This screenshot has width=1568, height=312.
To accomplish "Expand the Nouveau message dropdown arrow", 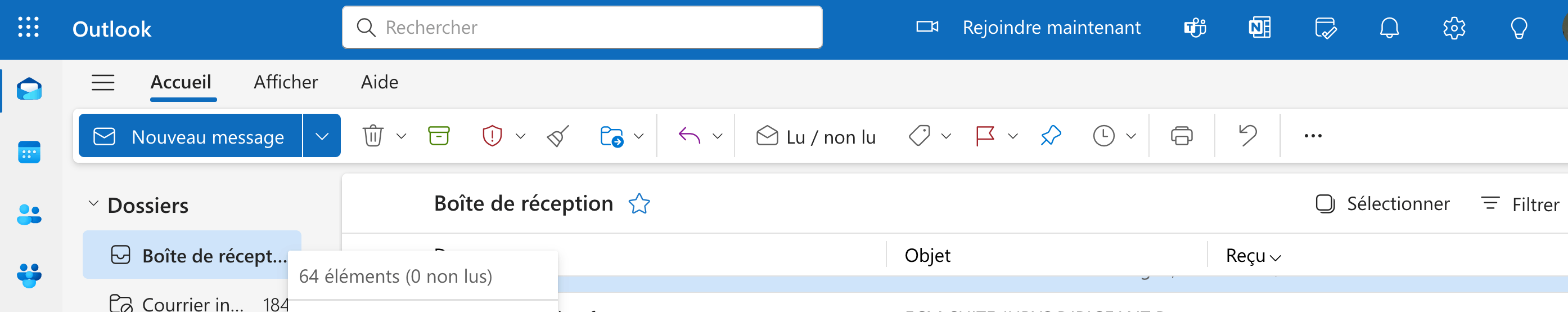I will tap(322, 136).
